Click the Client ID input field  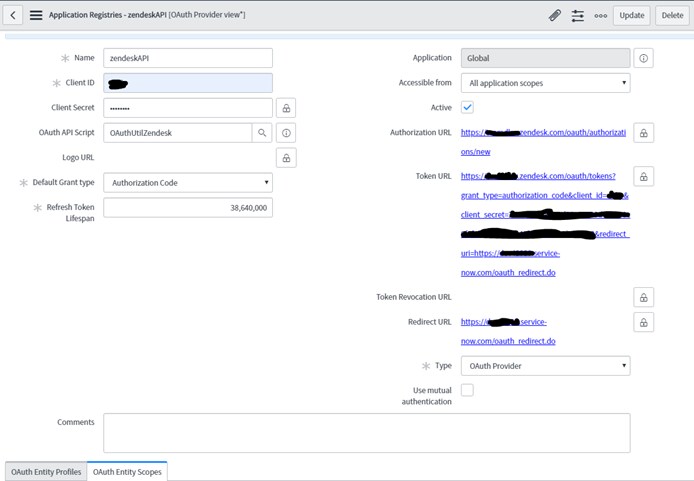(x=188, y=83)
